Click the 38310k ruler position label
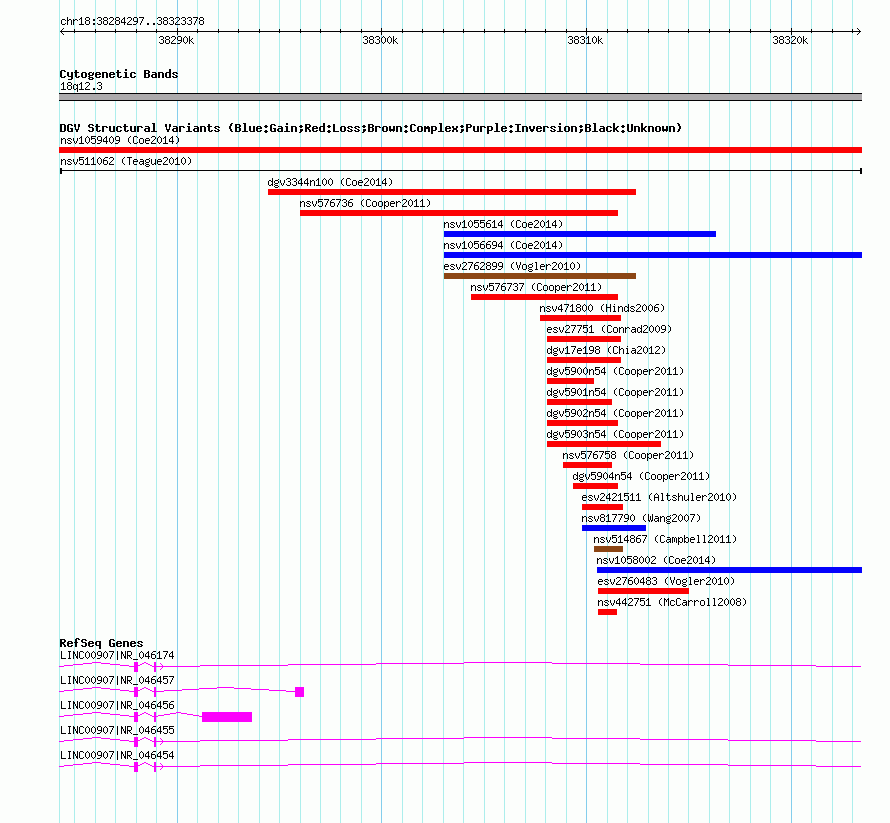This screenshot has width=890, height=823. [585, 40]
